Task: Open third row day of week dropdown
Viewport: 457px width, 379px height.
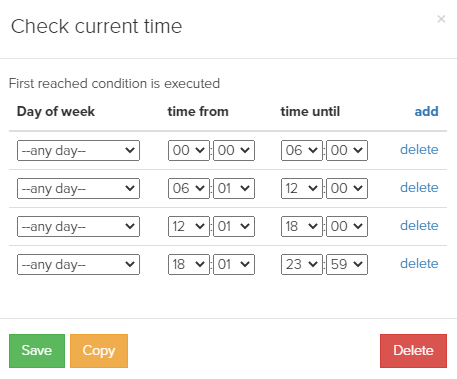Action: 78,226
